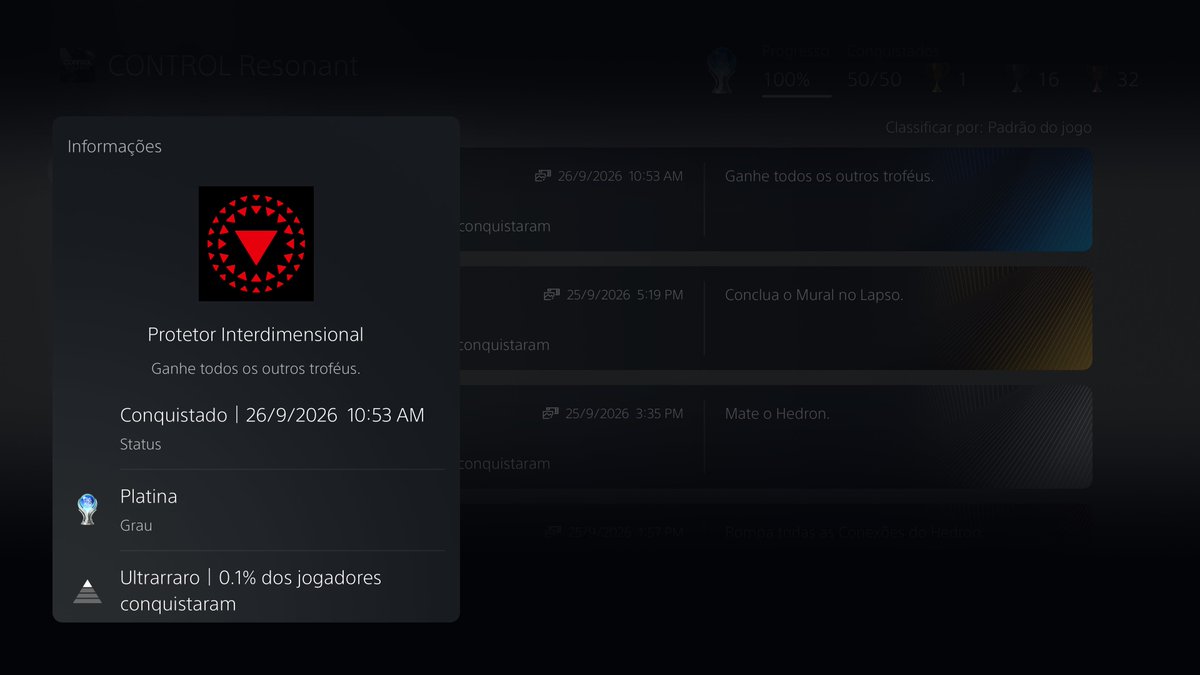Image resolution: width=1200 pixels, height=675 pixels.
Task: Click the platinum trophy icon beside Progresso
Action: pos(722,72)
